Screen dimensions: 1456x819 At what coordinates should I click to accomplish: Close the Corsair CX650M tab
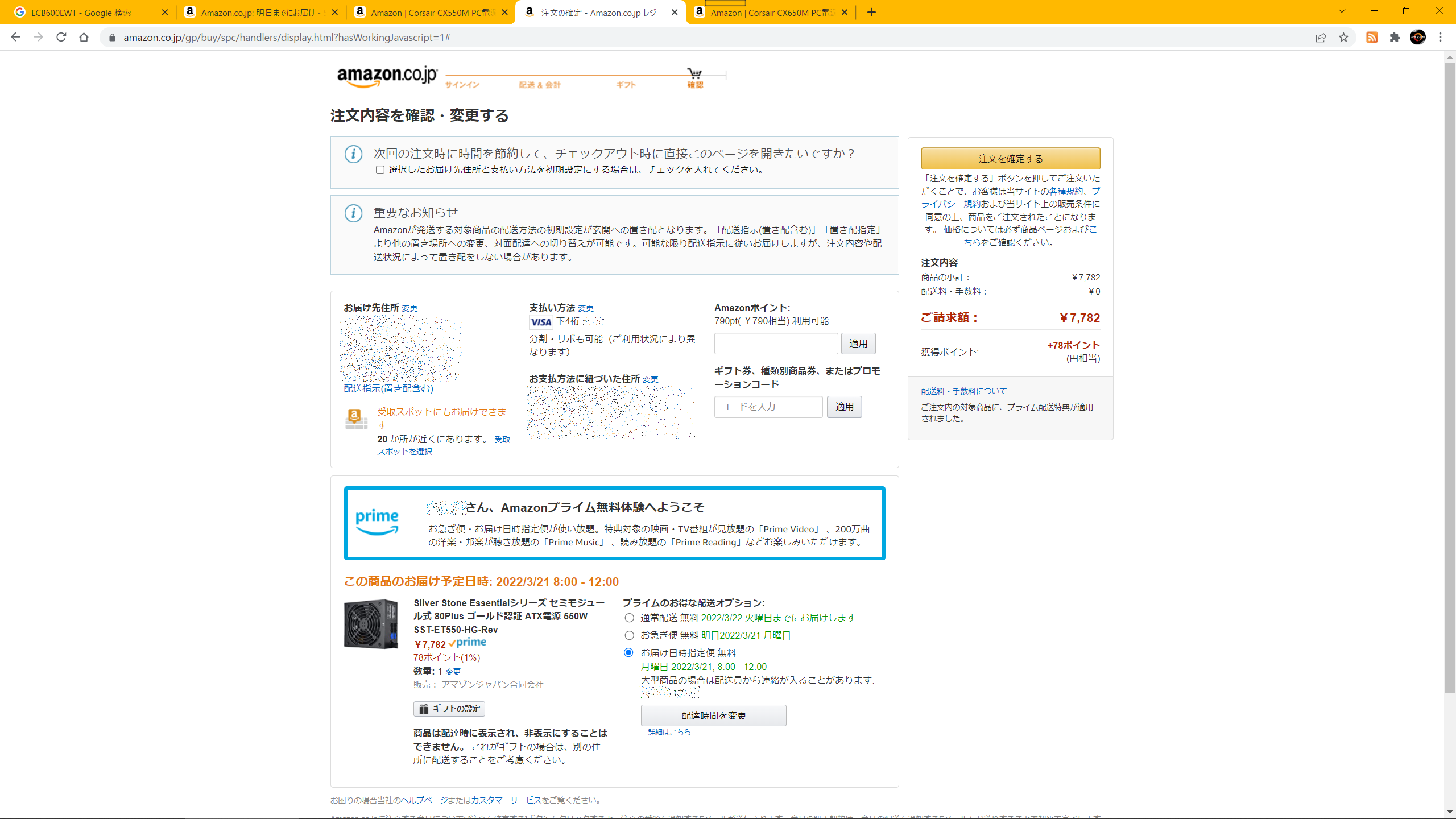[845, 13]
